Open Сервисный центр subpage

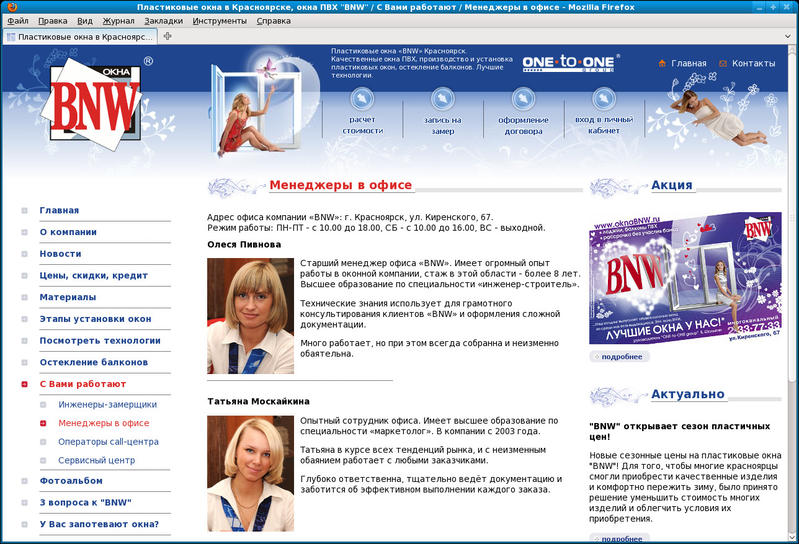point(96,460)
